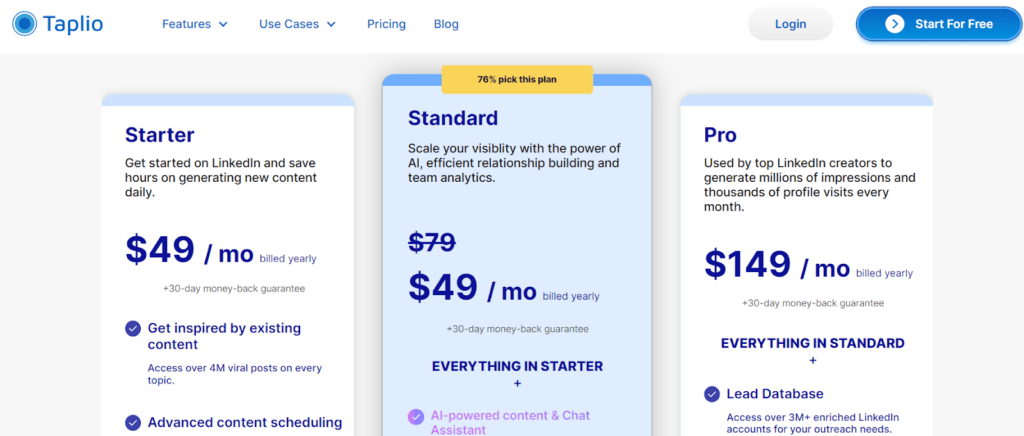Click checkmark icon beside Get inspired by existing content

click(x=133, y=328)
